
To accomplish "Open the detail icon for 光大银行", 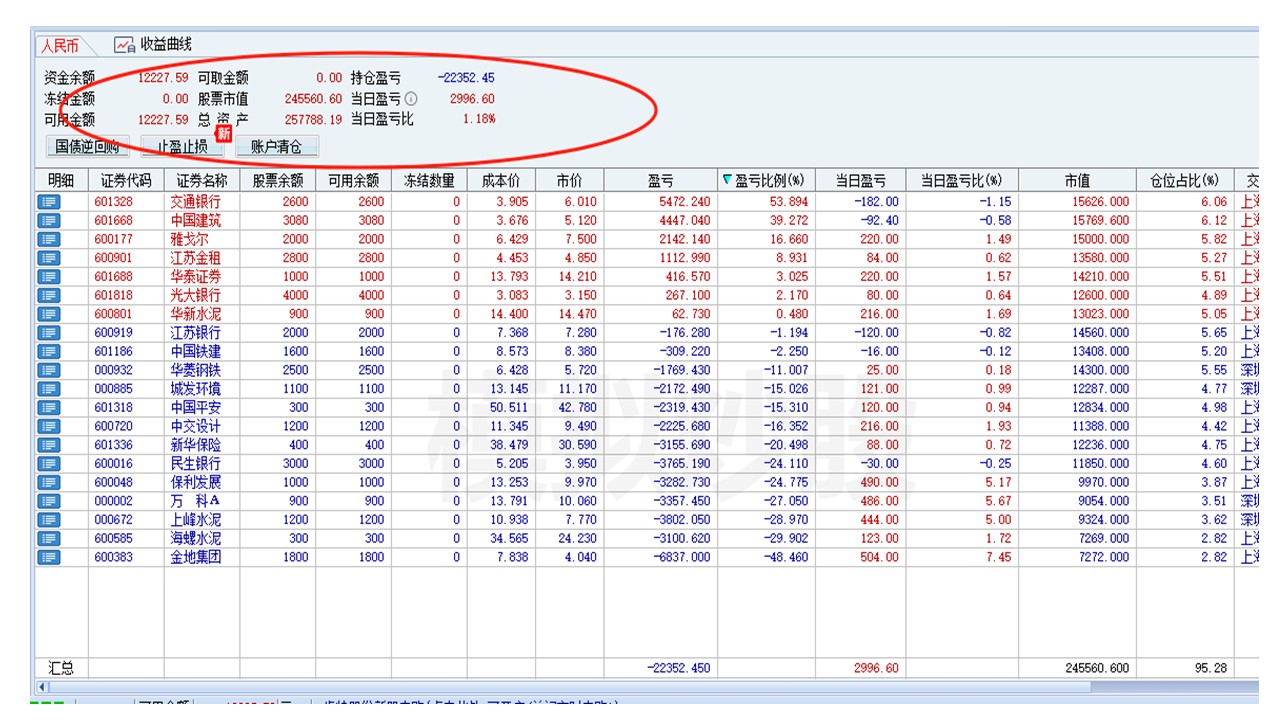I will [48, 296].
